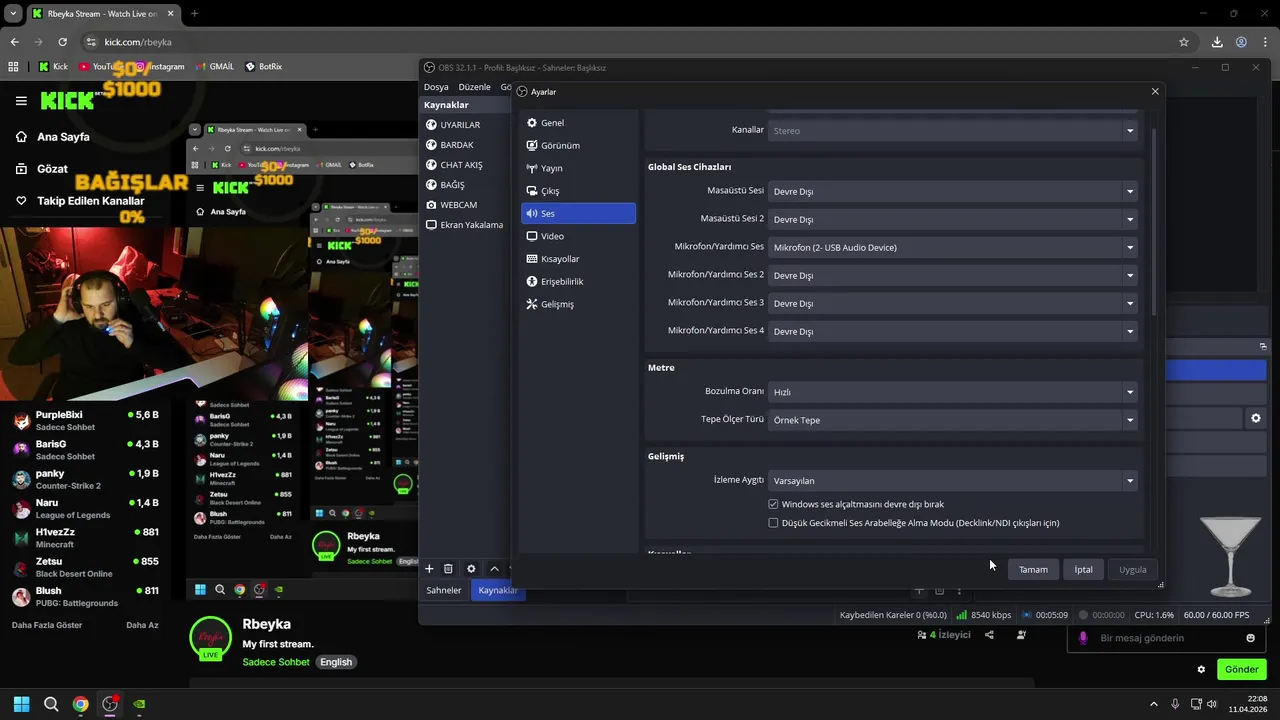This screenshot has width=1280, height=720.
Task: Open a new Chrome tab
Action: click(194, 13)
